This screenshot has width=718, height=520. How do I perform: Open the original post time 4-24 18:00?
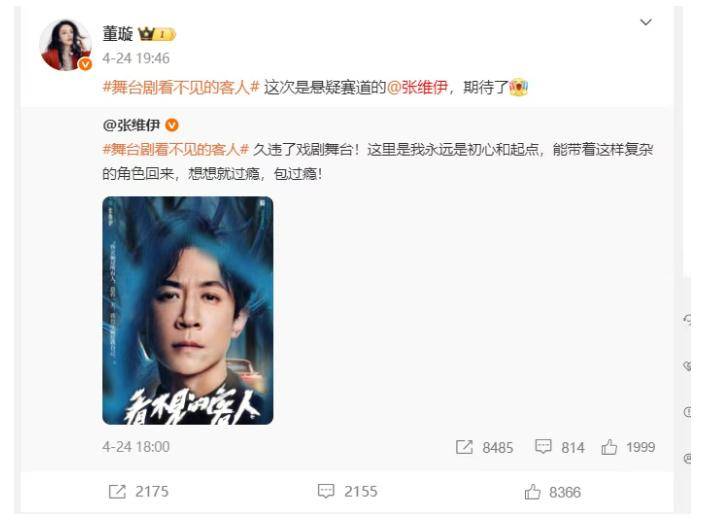coord(136,446)
